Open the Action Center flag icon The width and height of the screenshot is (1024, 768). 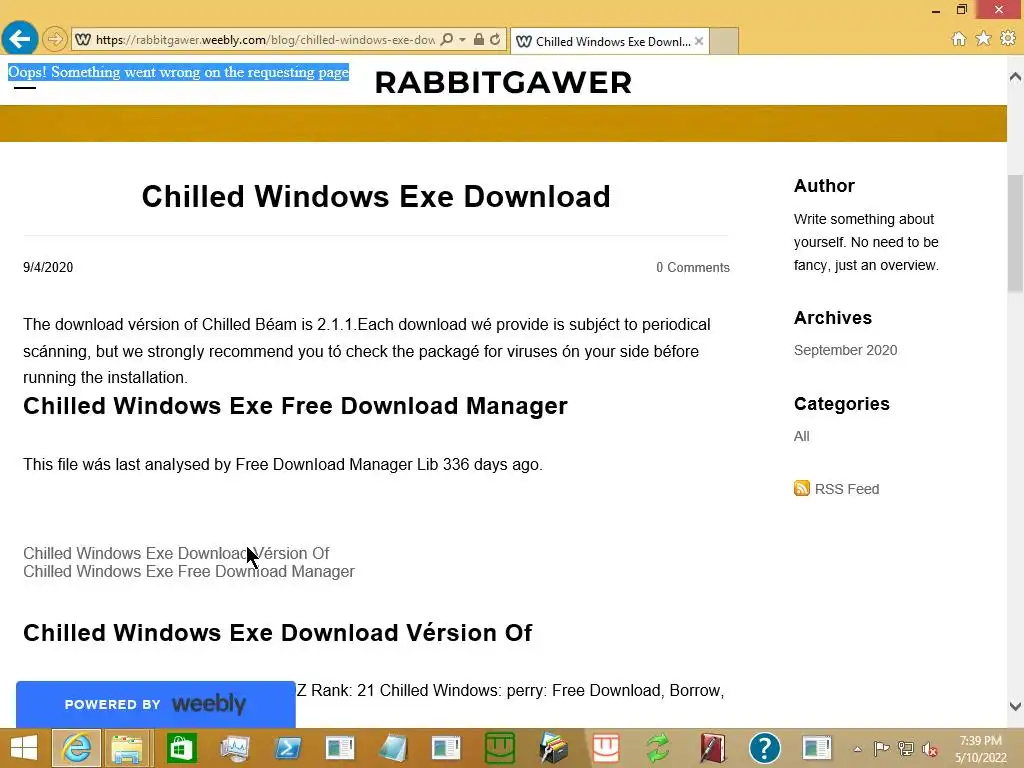(881, 748)
